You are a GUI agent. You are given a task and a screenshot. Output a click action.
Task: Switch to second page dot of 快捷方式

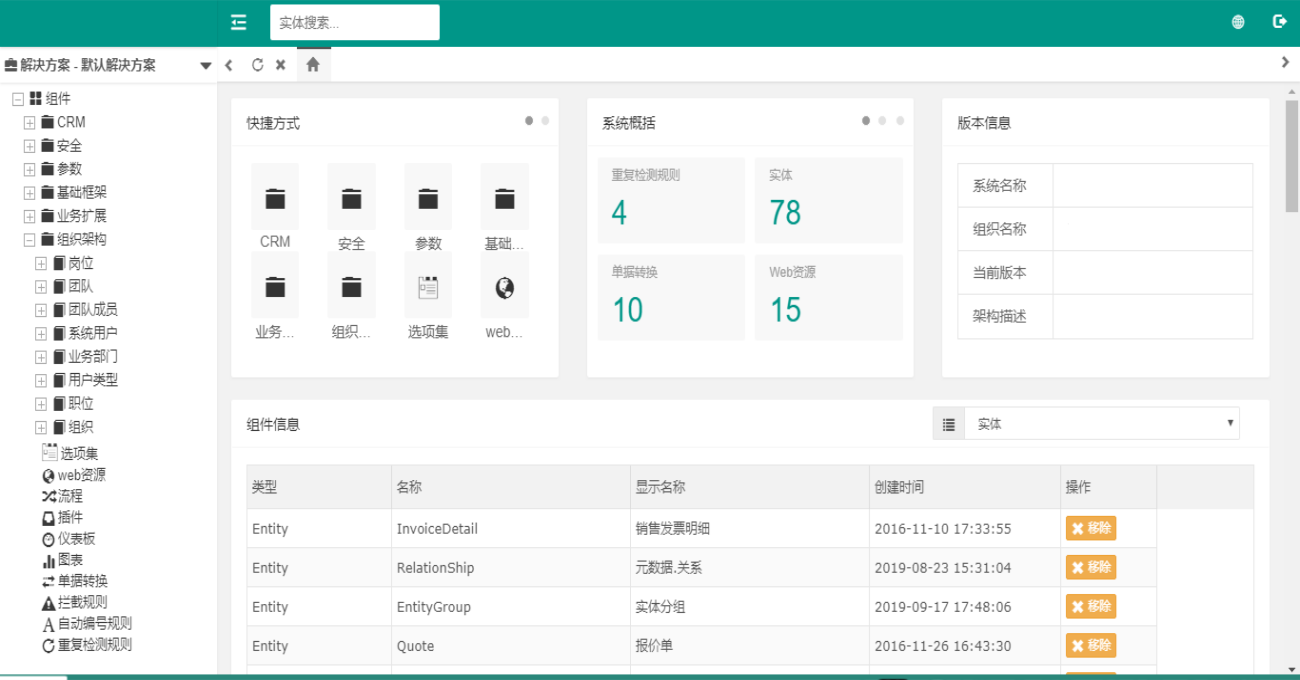point(545,121)
